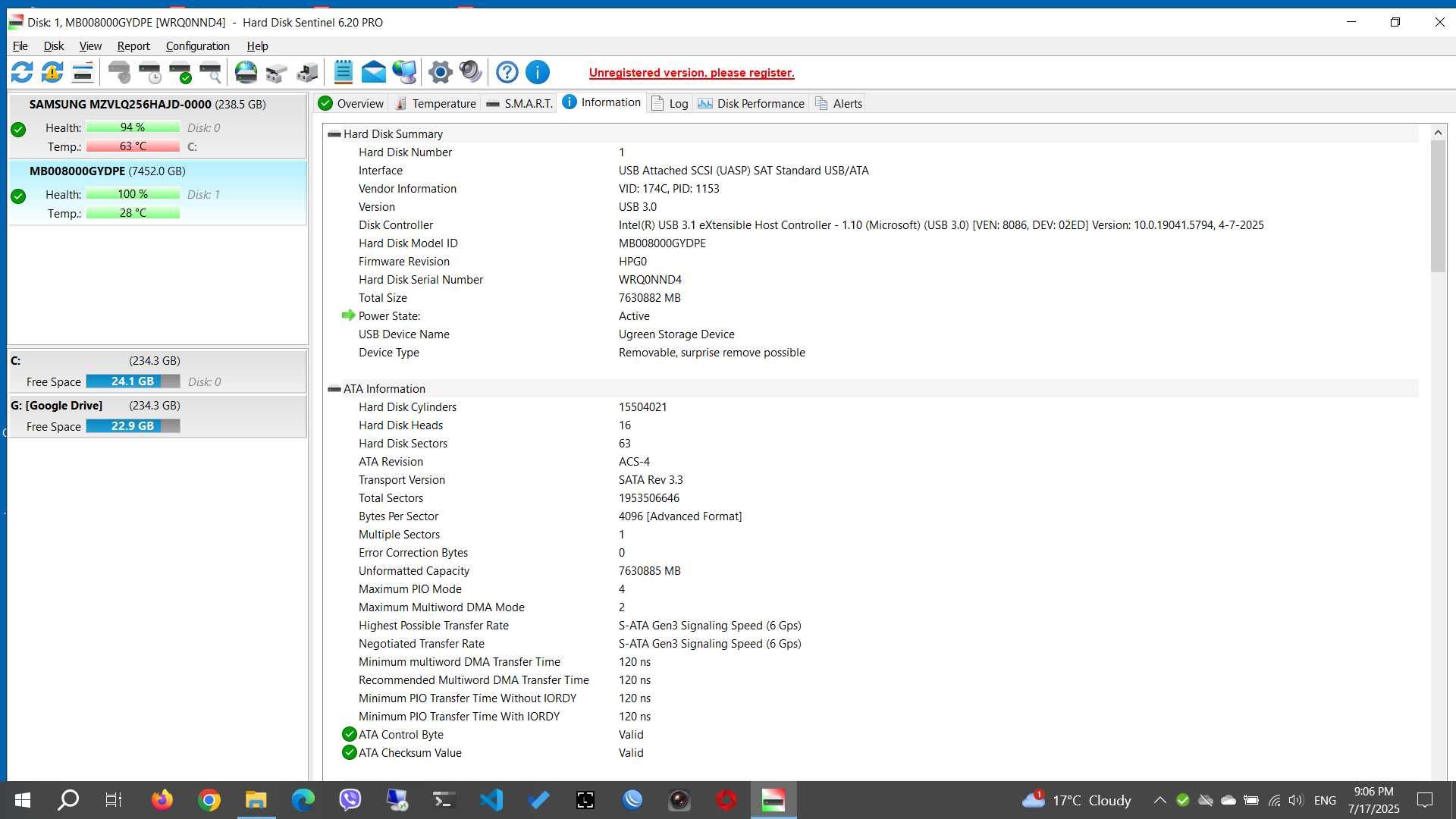The image size is (1456, 819).
Task: Open Visual Studio Code from the taskbar
Action: tap(491, 800)
